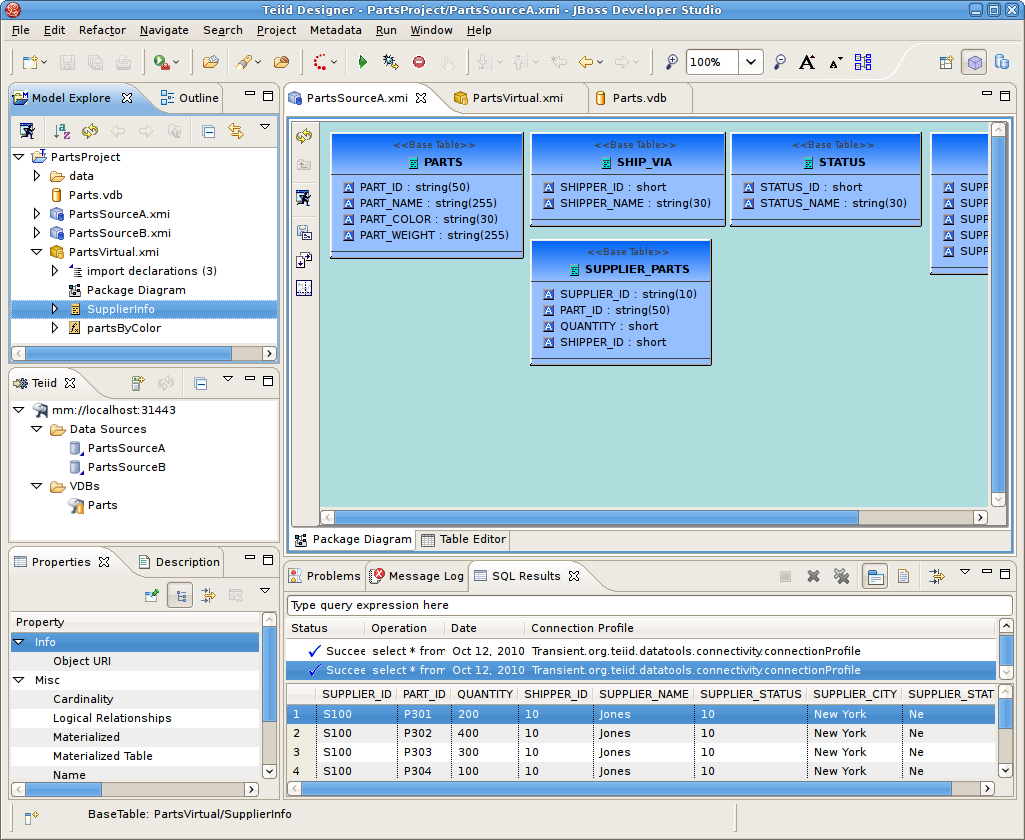This screenshot has height=840, width=1025.
Task: Switch to the Parts.vdb editor tab
Action: 631,98
